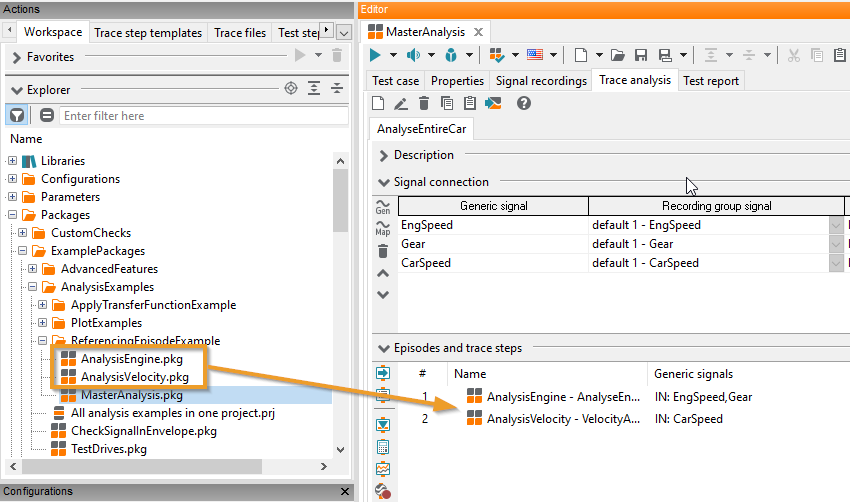
Task: Click the horizontal scrollbar below the Explorer tree
Action: pyautogui.click(x=142, y=466)
